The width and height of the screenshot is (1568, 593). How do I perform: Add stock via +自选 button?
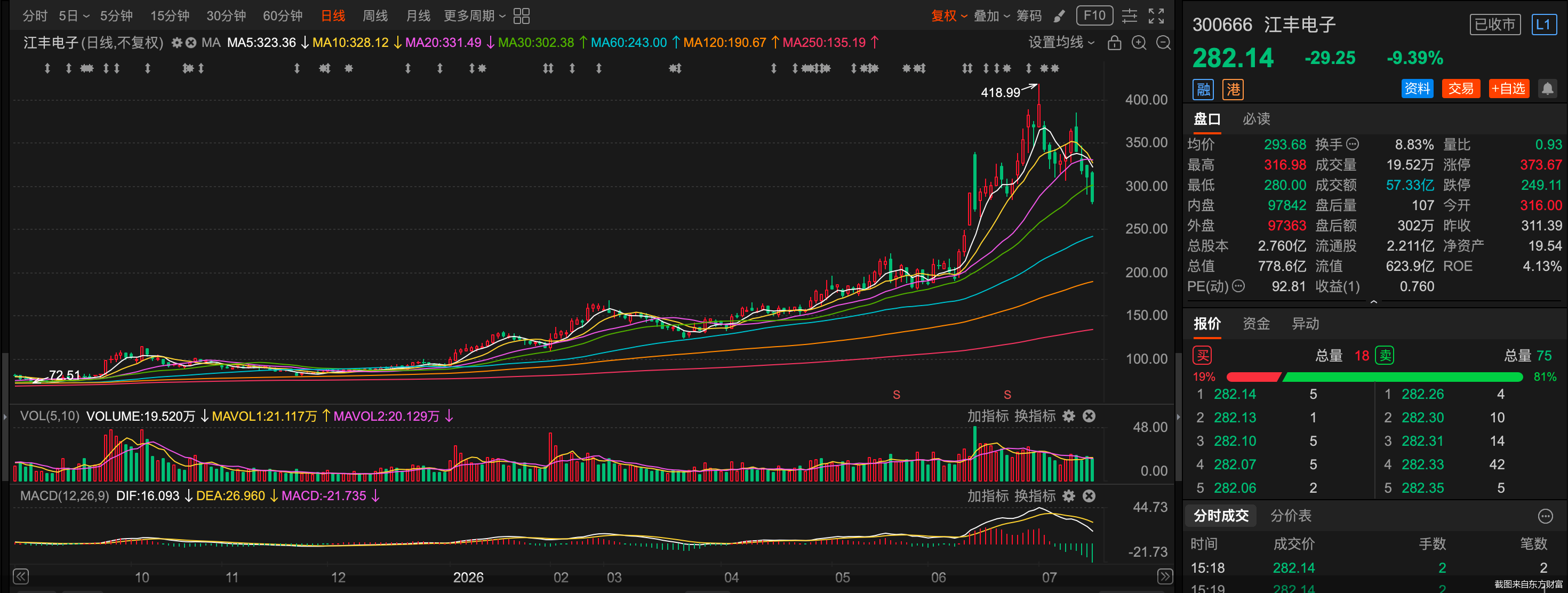[x=1508, y=89]
